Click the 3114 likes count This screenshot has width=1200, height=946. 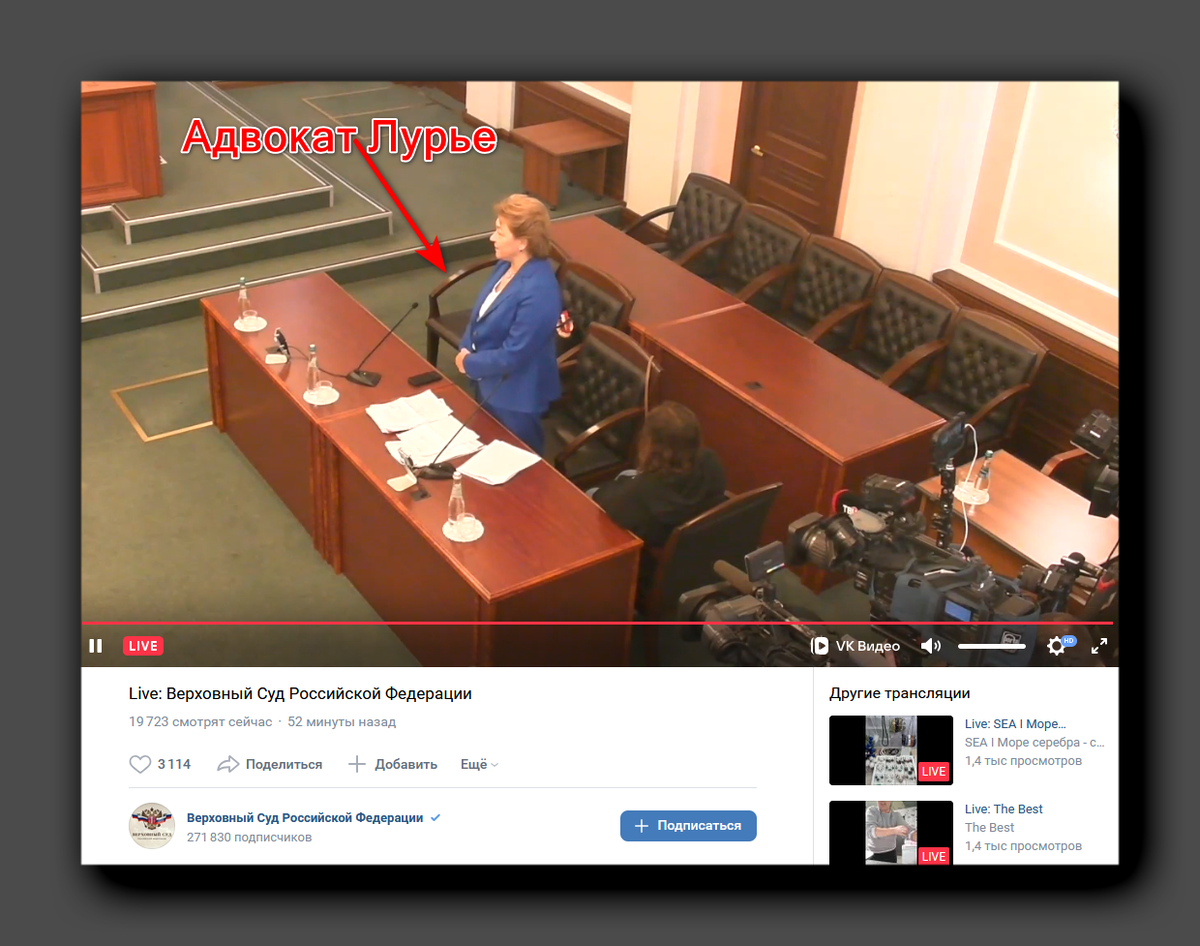tap(174, 764)
